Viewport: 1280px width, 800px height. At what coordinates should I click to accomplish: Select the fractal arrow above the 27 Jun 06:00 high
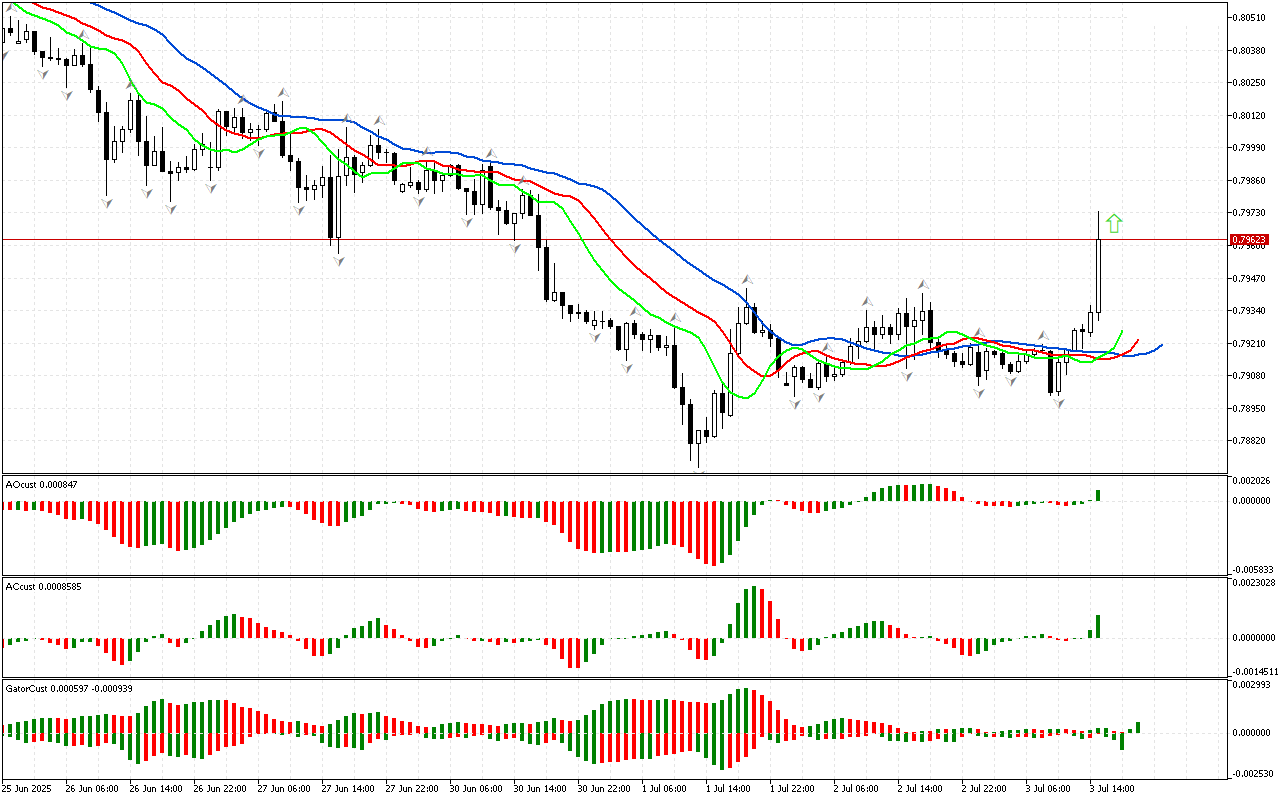[x=284, y=92]
